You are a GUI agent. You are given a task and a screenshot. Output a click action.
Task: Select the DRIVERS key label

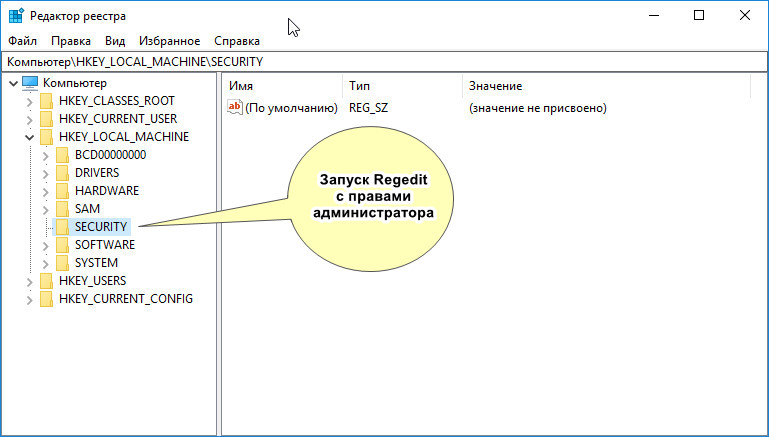point(97,173)
